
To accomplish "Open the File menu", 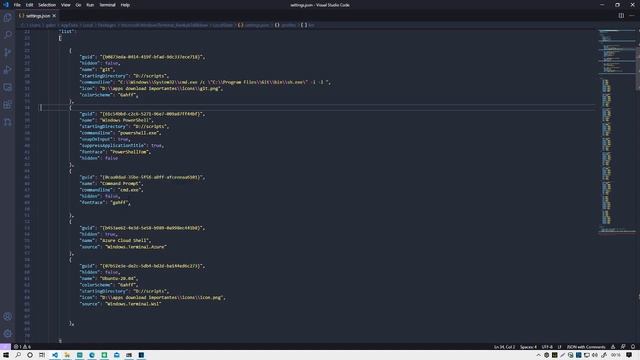I will tap(17, 5).
